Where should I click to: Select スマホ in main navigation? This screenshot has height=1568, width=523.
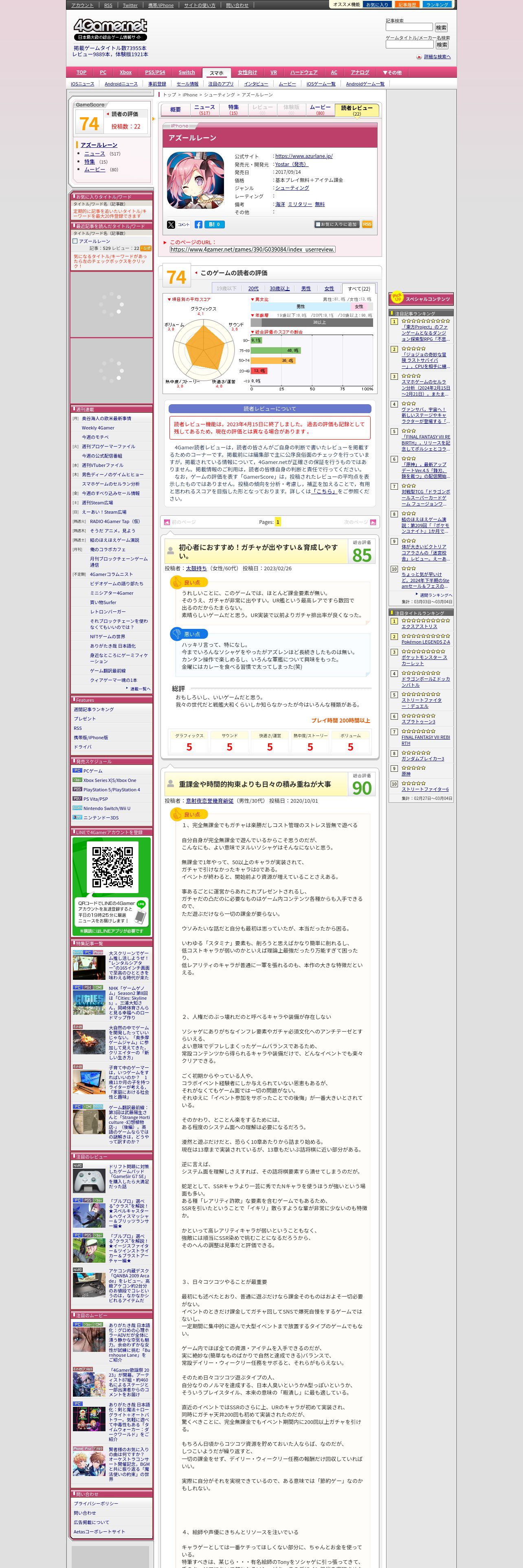(x=217, y=72)
